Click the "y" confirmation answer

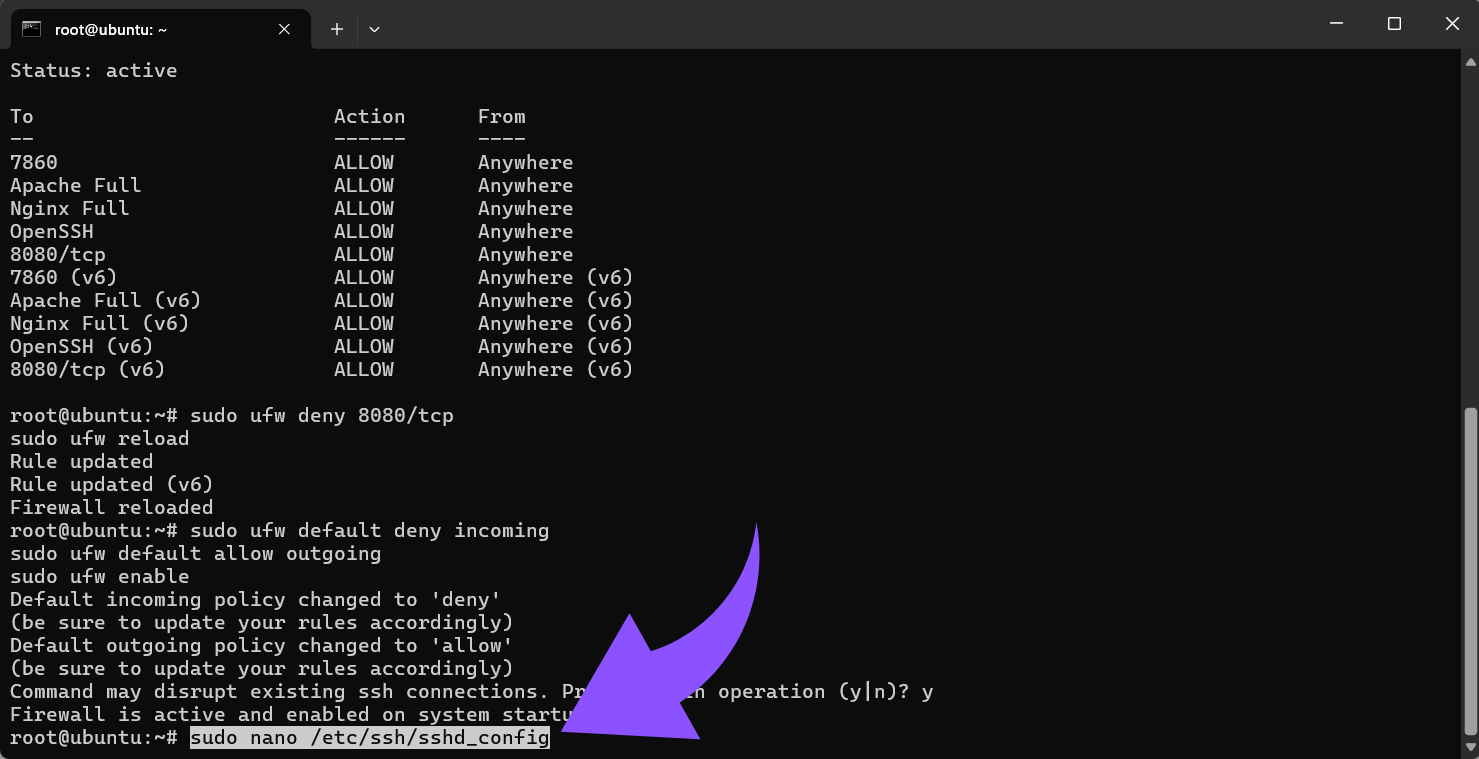[930, 691]
